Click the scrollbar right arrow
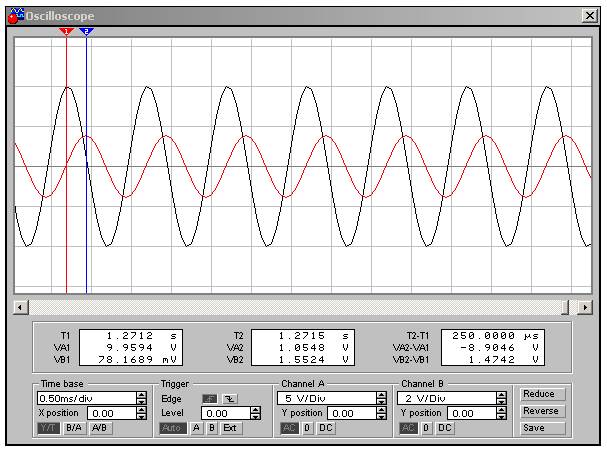This screenshot has height=450, width=607. click(x=585, y=307)
